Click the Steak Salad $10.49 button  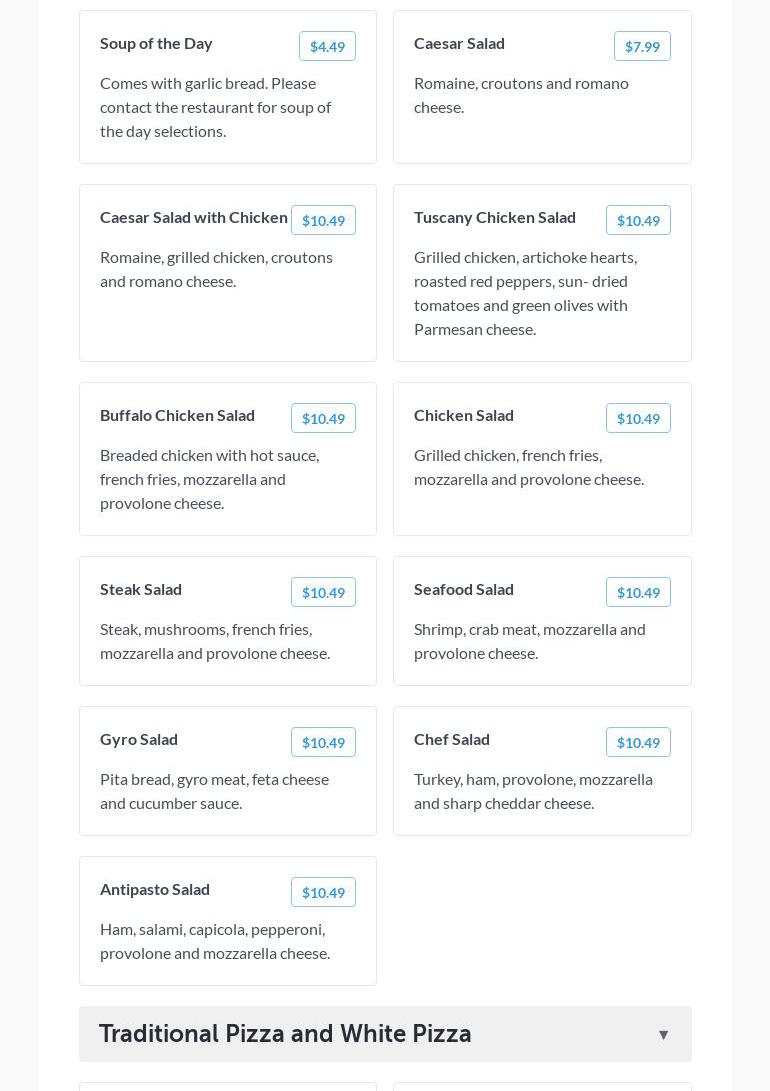pyautogui.click(x=323, y=592)
